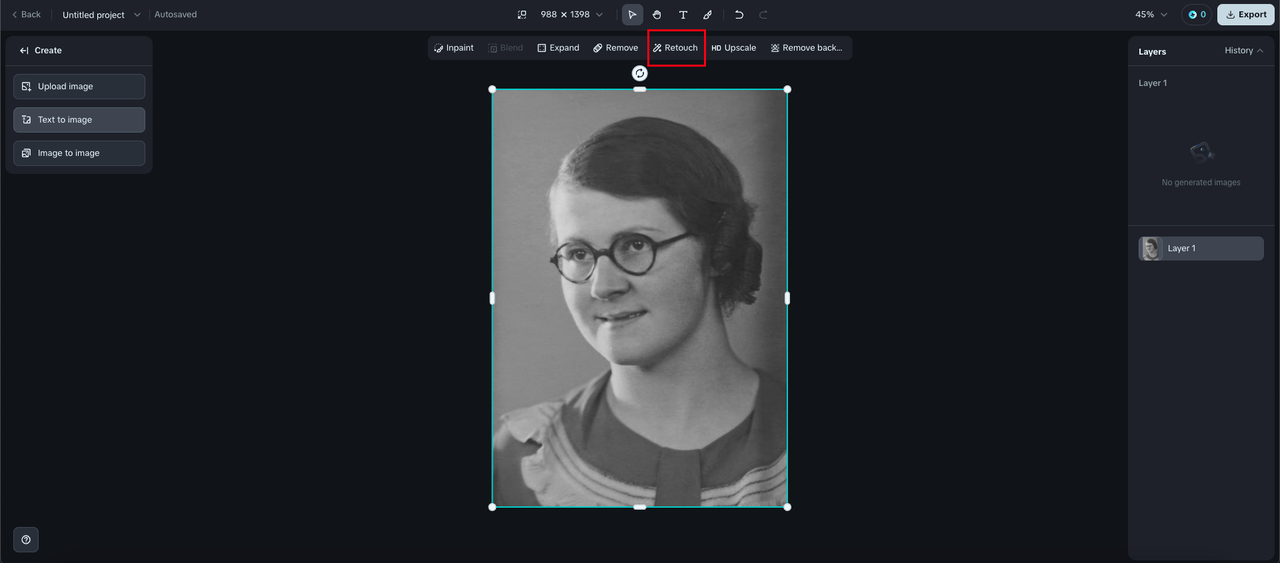Select the pointer selection tool
The width and height of the screenshot is (1280, 563).
632,15
